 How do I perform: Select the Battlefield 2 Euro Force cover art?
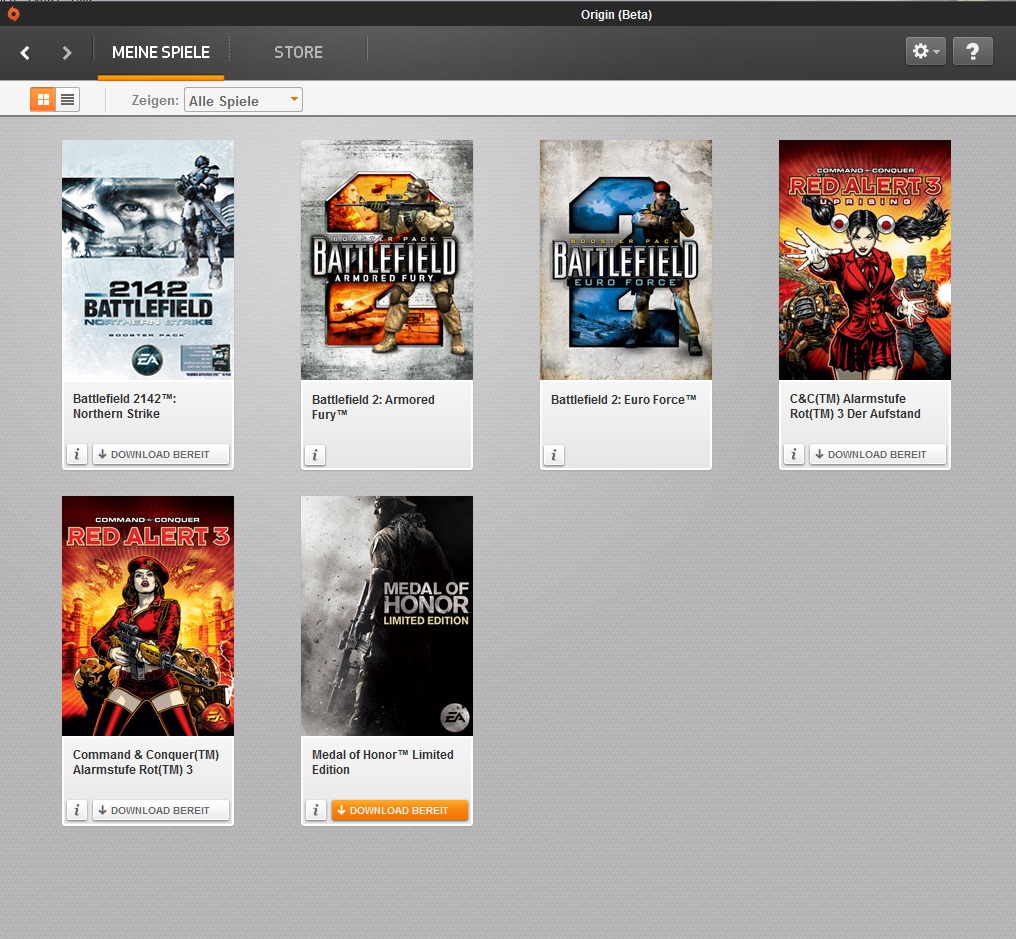pyautogui.click(x=626, y=260)
